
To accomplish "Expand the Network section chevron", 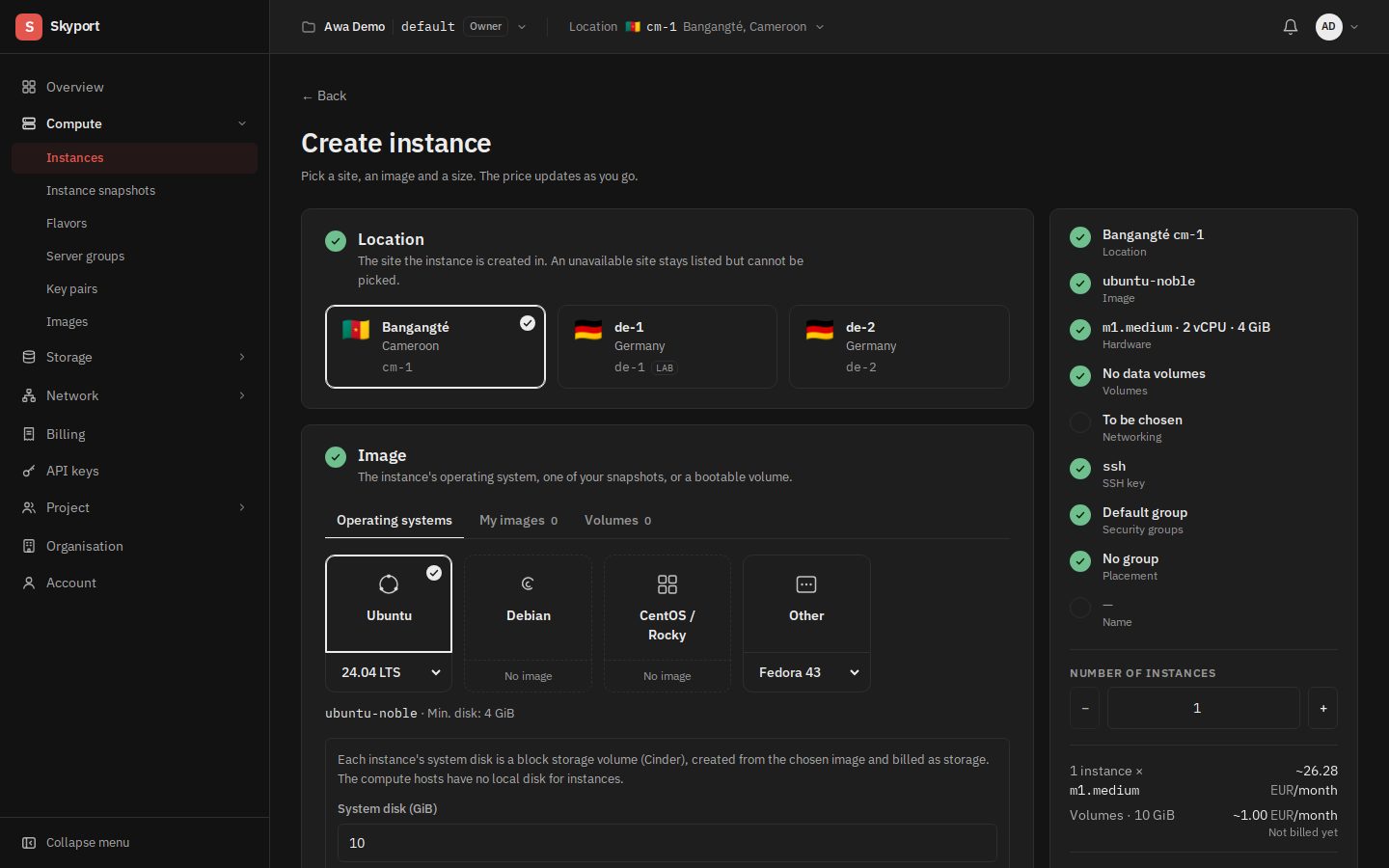I will tap(242, 395).
